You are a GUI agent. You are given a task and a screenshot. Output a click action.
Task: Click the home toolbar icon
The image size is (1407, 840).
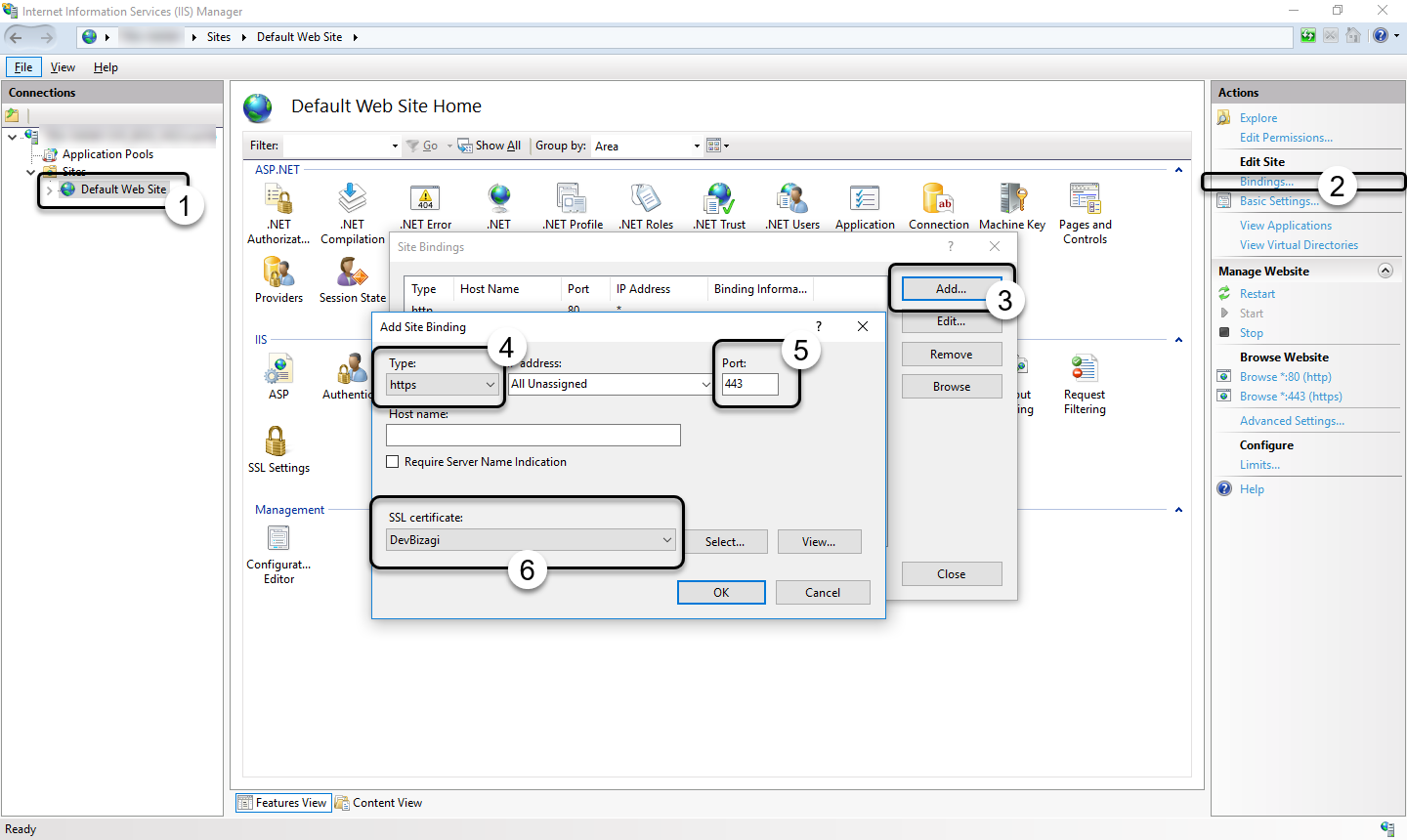click(1353, 35)
